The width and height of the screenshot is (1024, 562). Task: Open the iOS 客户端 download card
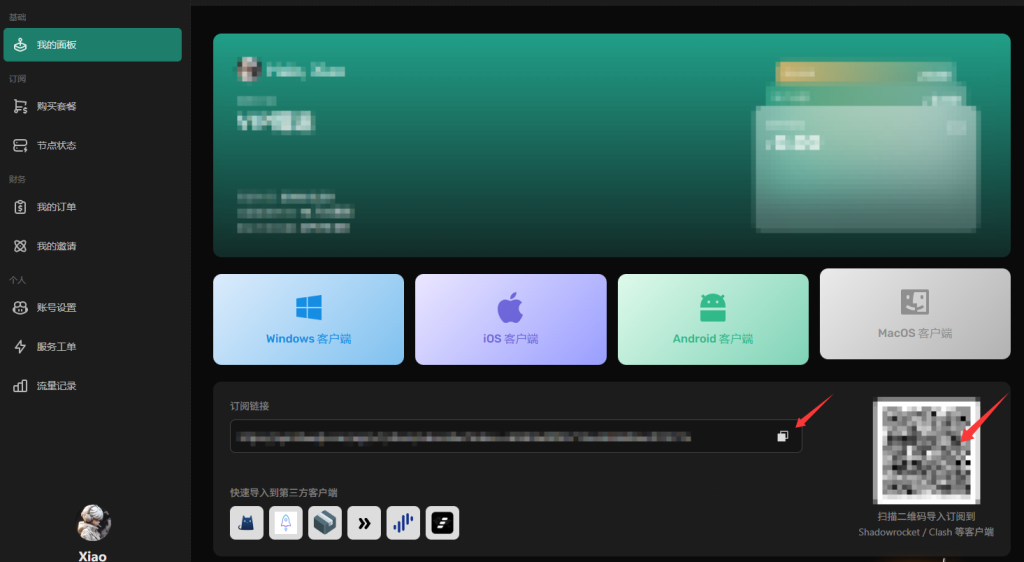pyautogui.click(x=511, y=319)
